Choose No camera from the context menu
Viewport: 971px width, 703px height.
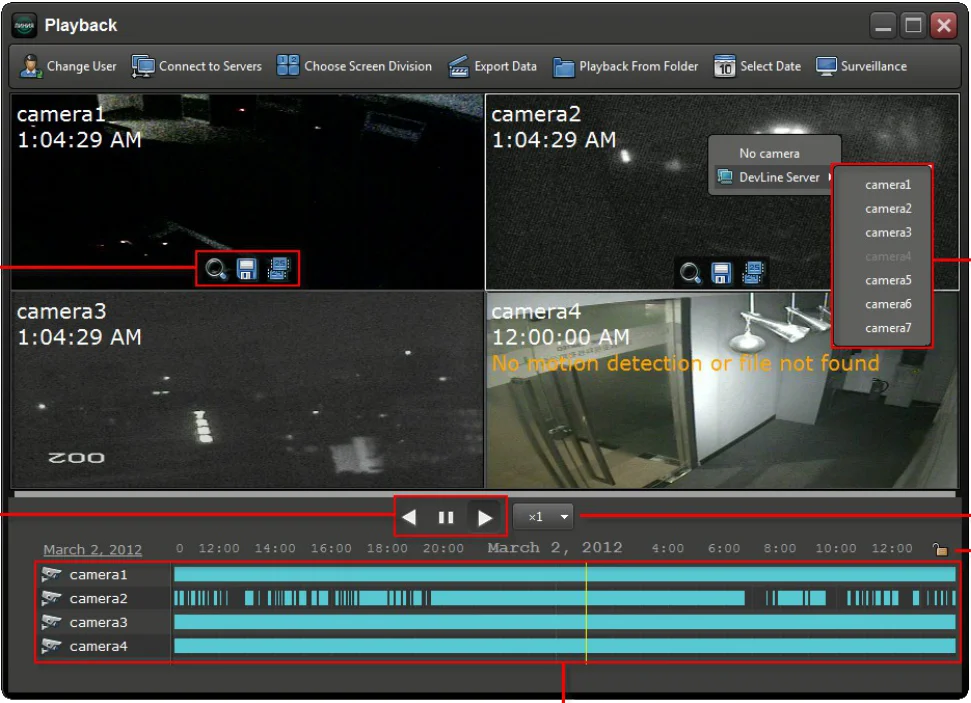coord(769,153)
